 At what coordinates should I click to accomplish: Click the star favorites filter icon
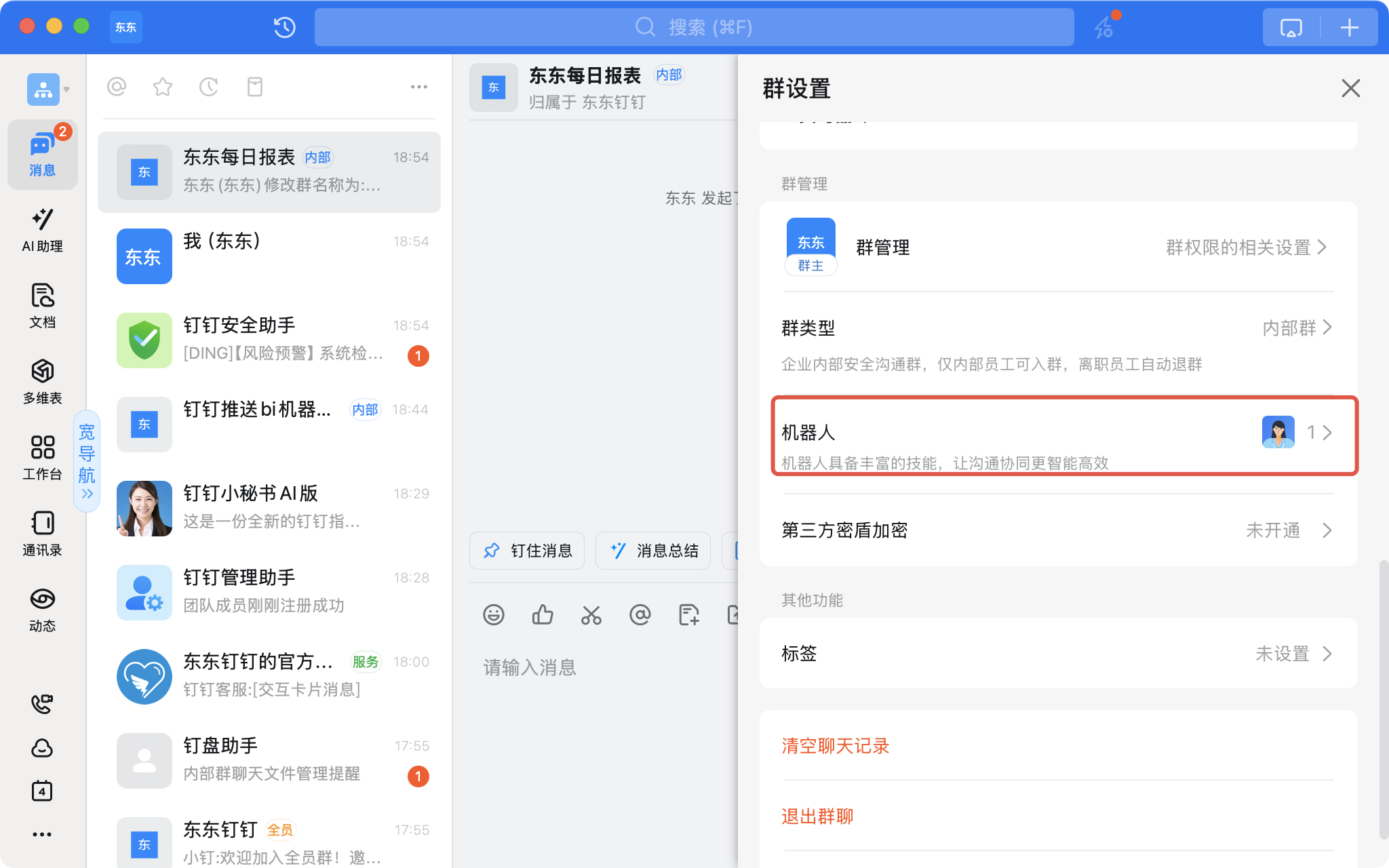tap(163, 87)
